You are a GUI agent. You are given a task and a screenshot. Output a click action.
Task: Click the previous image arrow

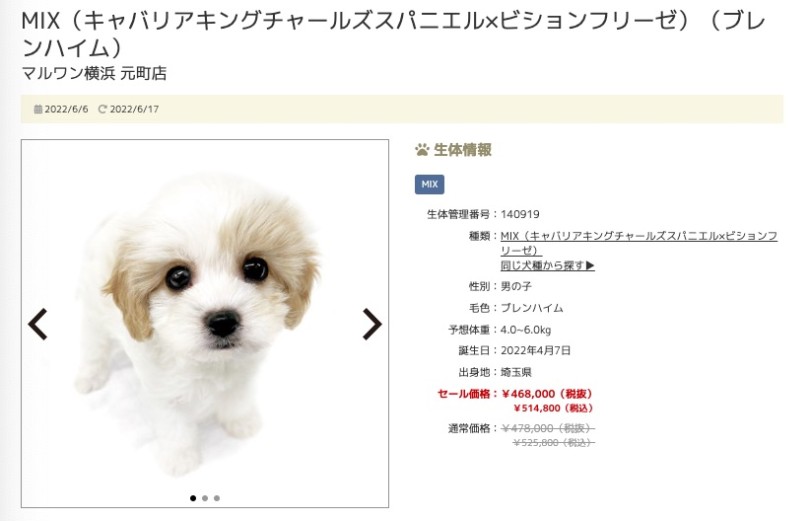pos(38,324)
